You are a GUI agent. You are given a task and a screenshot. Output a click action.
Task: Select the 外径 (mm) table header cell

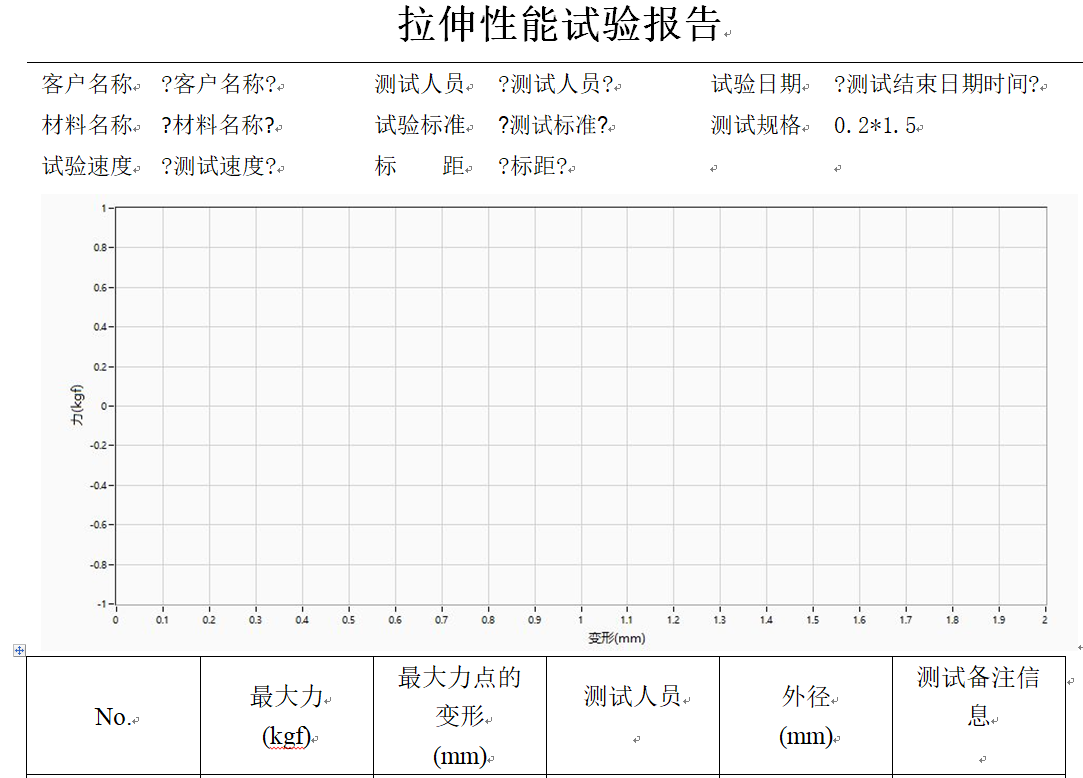(806, 716)
